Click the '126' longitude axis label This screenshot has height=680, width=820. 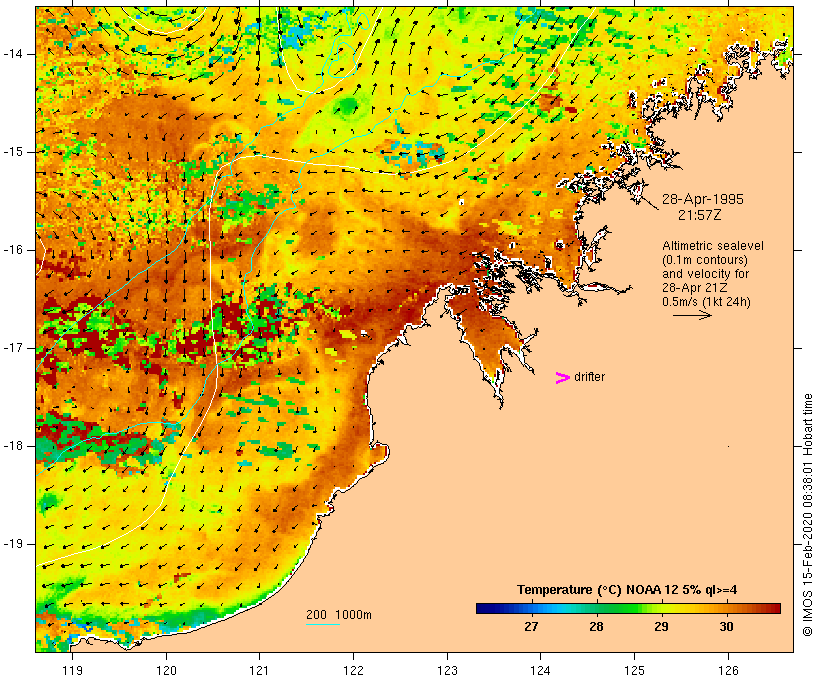coord(728,671)
